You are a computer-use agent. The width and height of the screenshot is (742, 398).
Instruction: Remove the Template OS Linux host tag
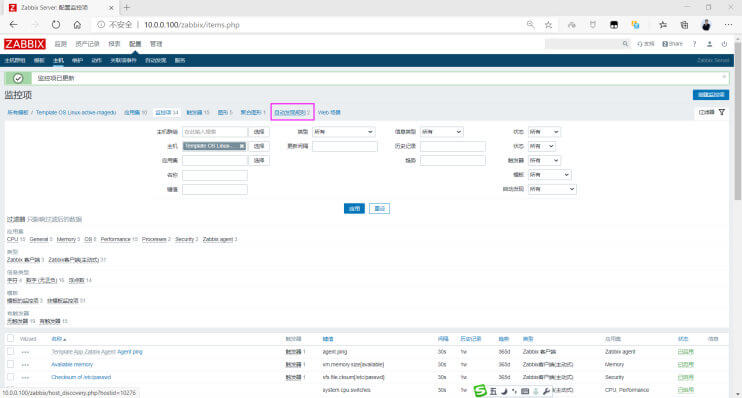click(242, 146)
